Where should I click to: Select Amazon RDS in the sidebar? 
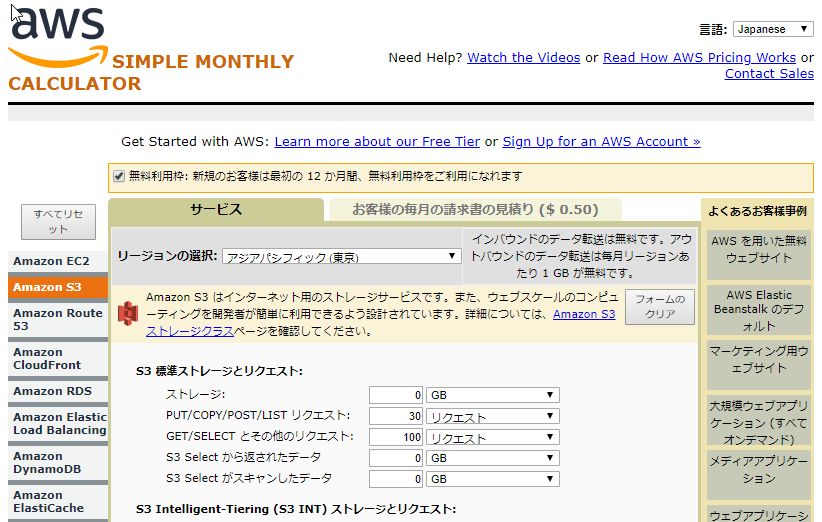click(x=58, y=392)
